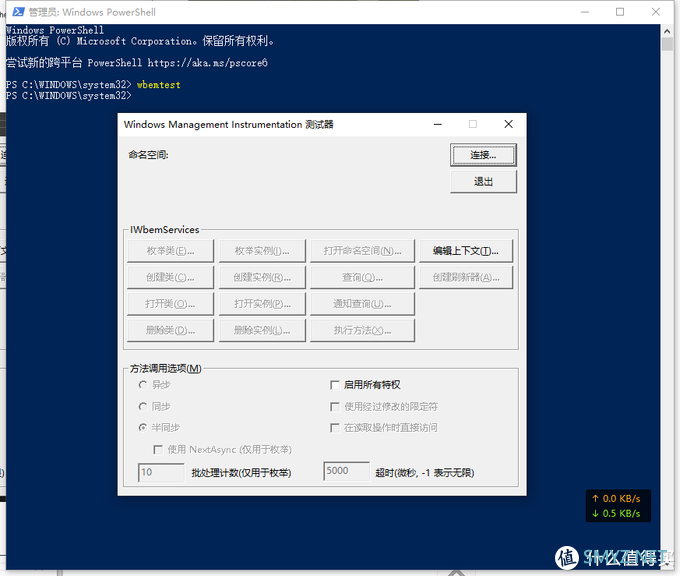Click the network speed overlay widget
The image size is (680, 576).
(x=618, y=506)
